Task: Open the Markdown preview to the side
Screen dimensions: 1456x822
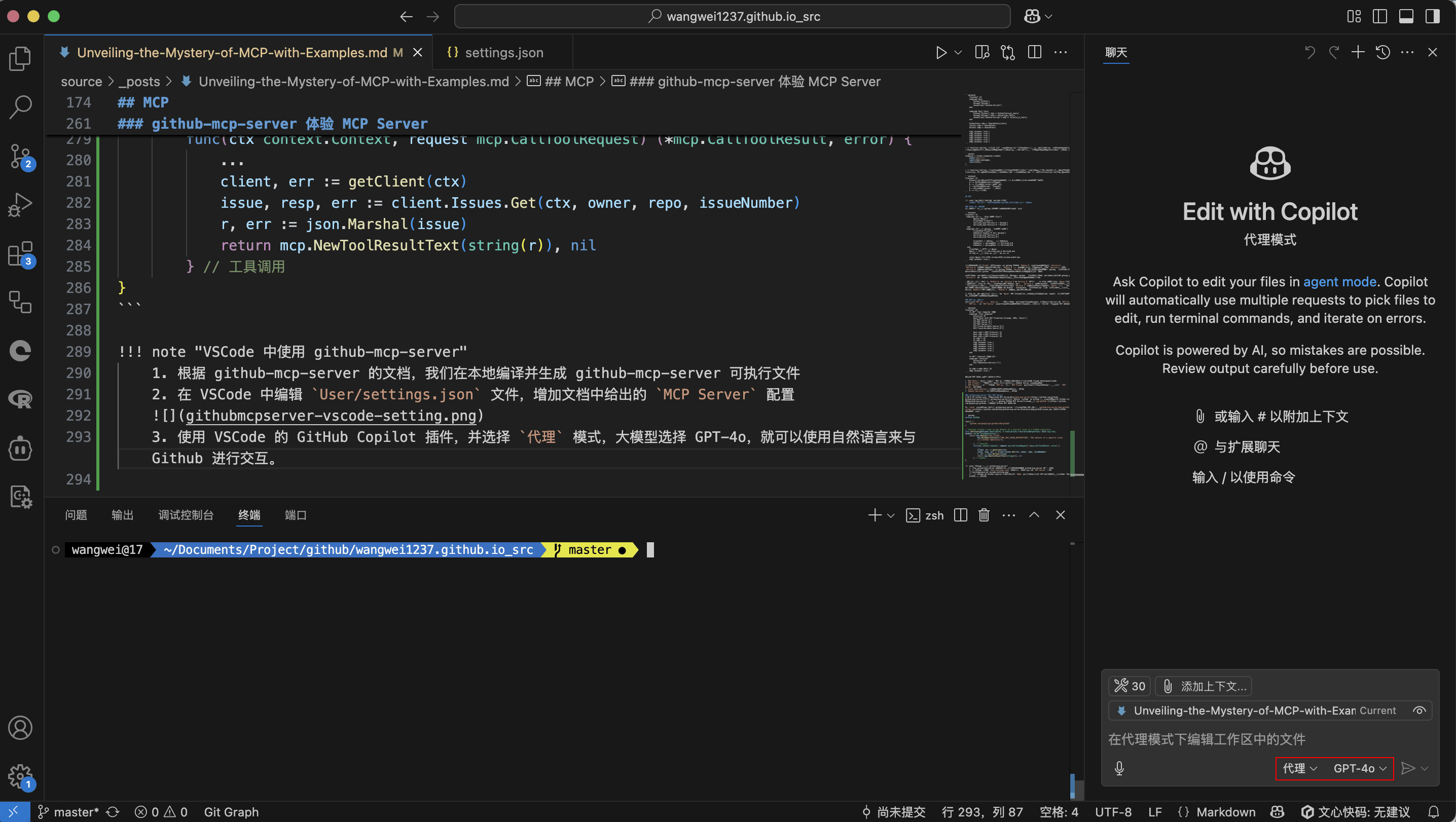Action: tap(982, 53)
